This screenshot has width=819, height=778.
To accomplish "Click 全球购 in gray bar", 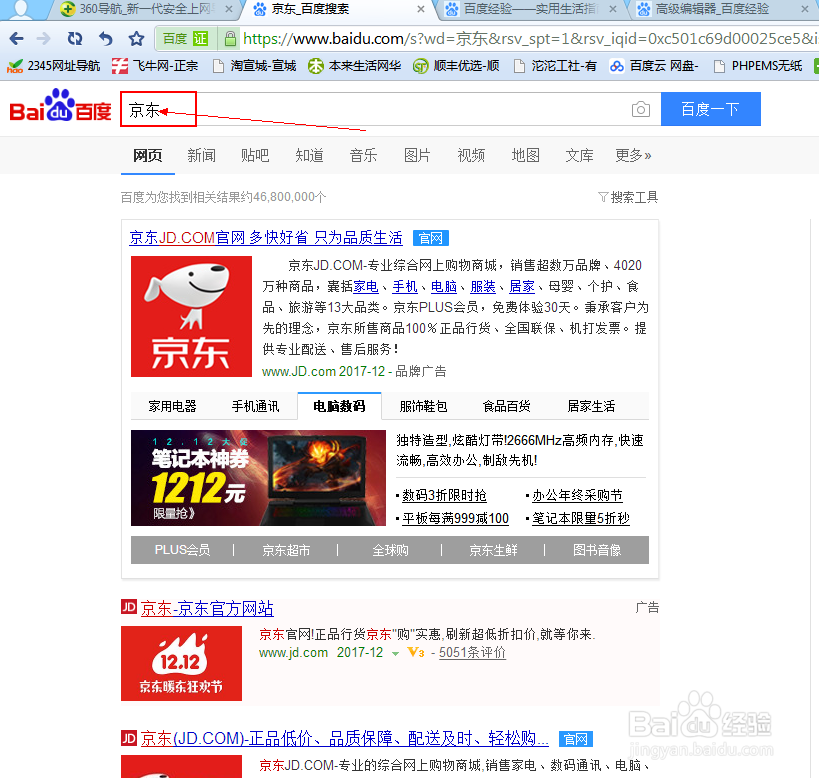I will 390,550.
